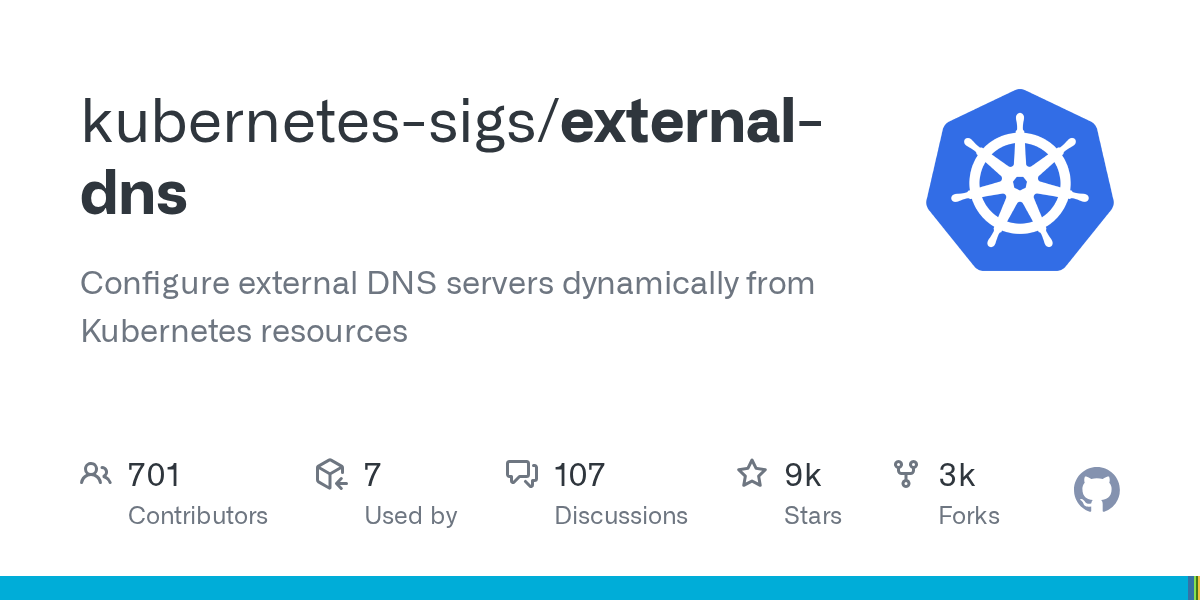
Task: Click the discussions speech bubble icon
Action: click(x=522, y=474)
